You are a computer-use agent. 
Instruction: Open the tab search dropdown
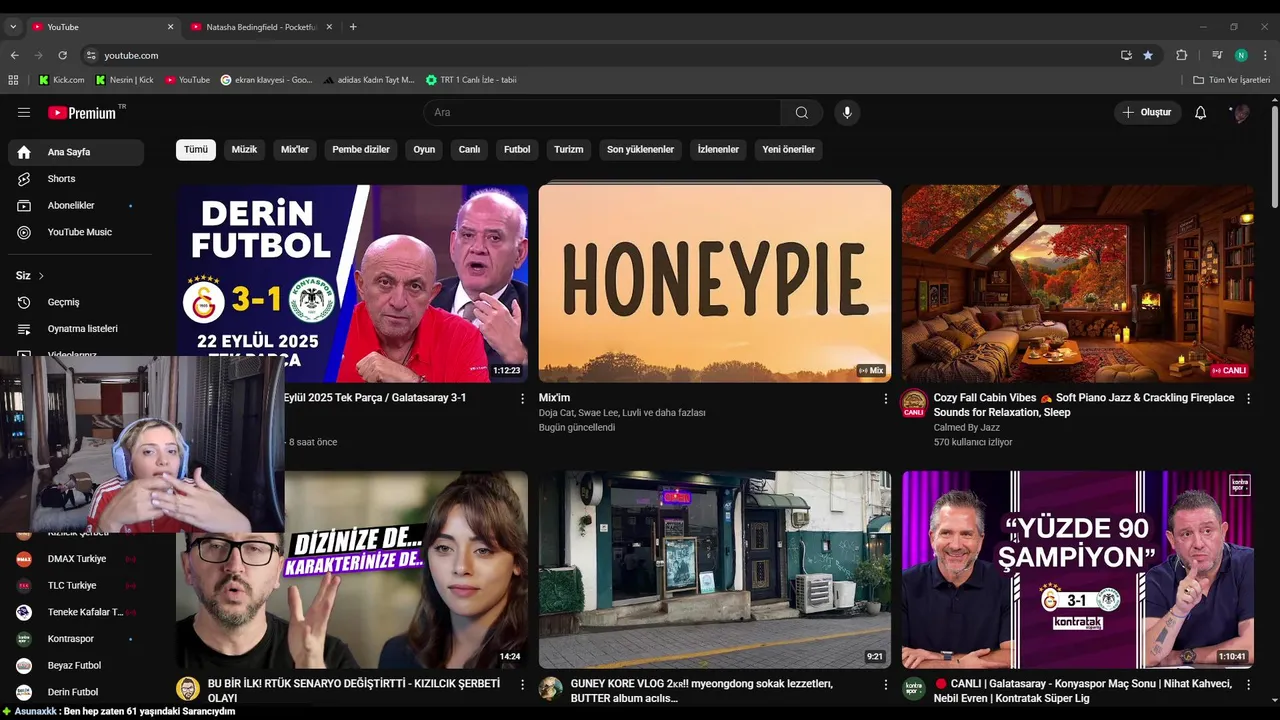(x=13, y=27)
